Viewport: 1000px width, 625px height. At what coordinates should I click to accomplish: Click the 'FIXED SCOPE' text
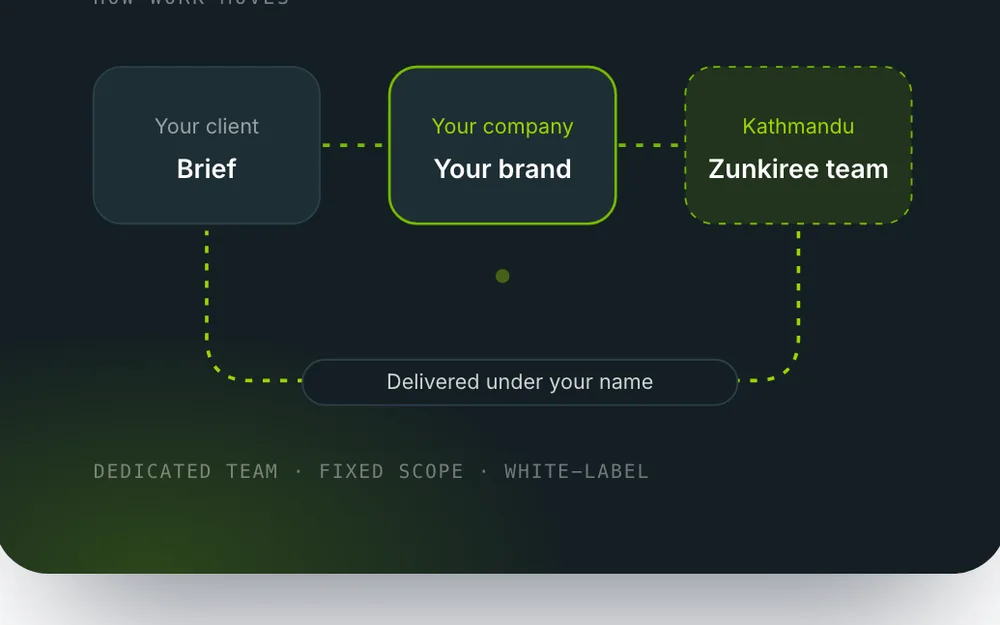coord(391,471)
